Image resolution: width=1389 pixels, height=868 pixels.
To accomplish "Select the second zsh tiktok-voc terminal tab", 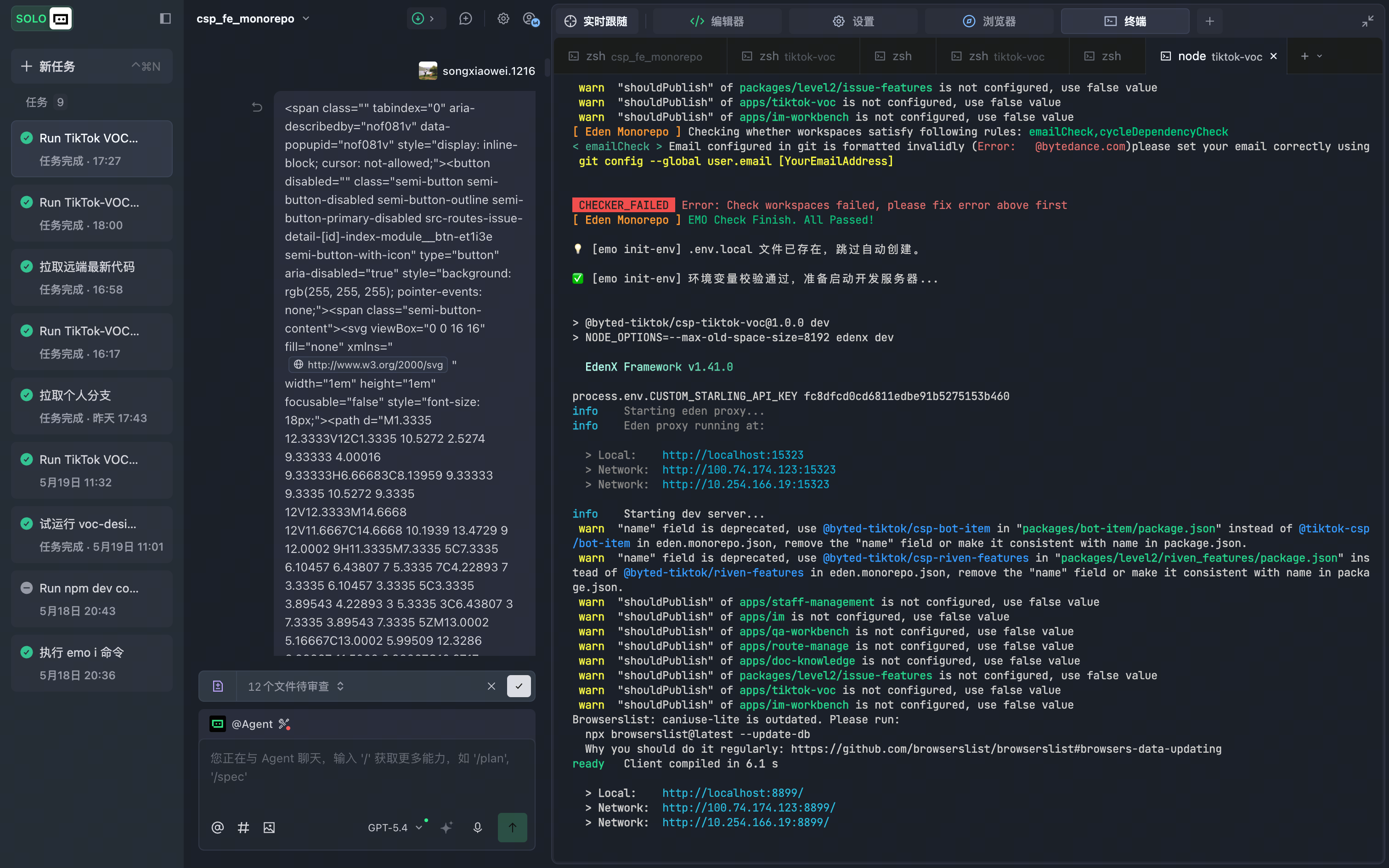I will click(x=1002, y=56).
